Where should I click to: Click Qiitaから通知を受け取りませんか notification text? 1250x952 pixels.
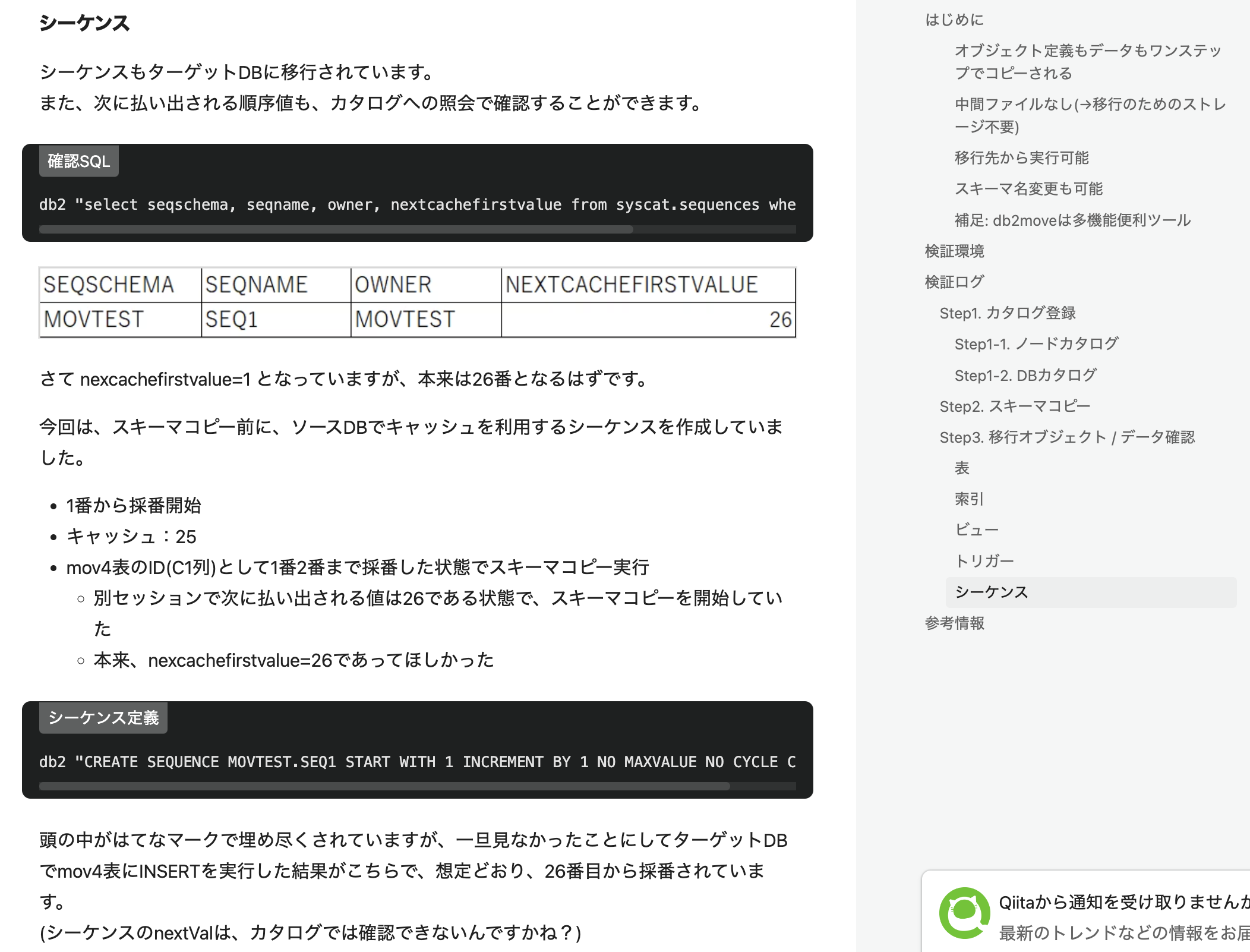[x=1124, y=902]
